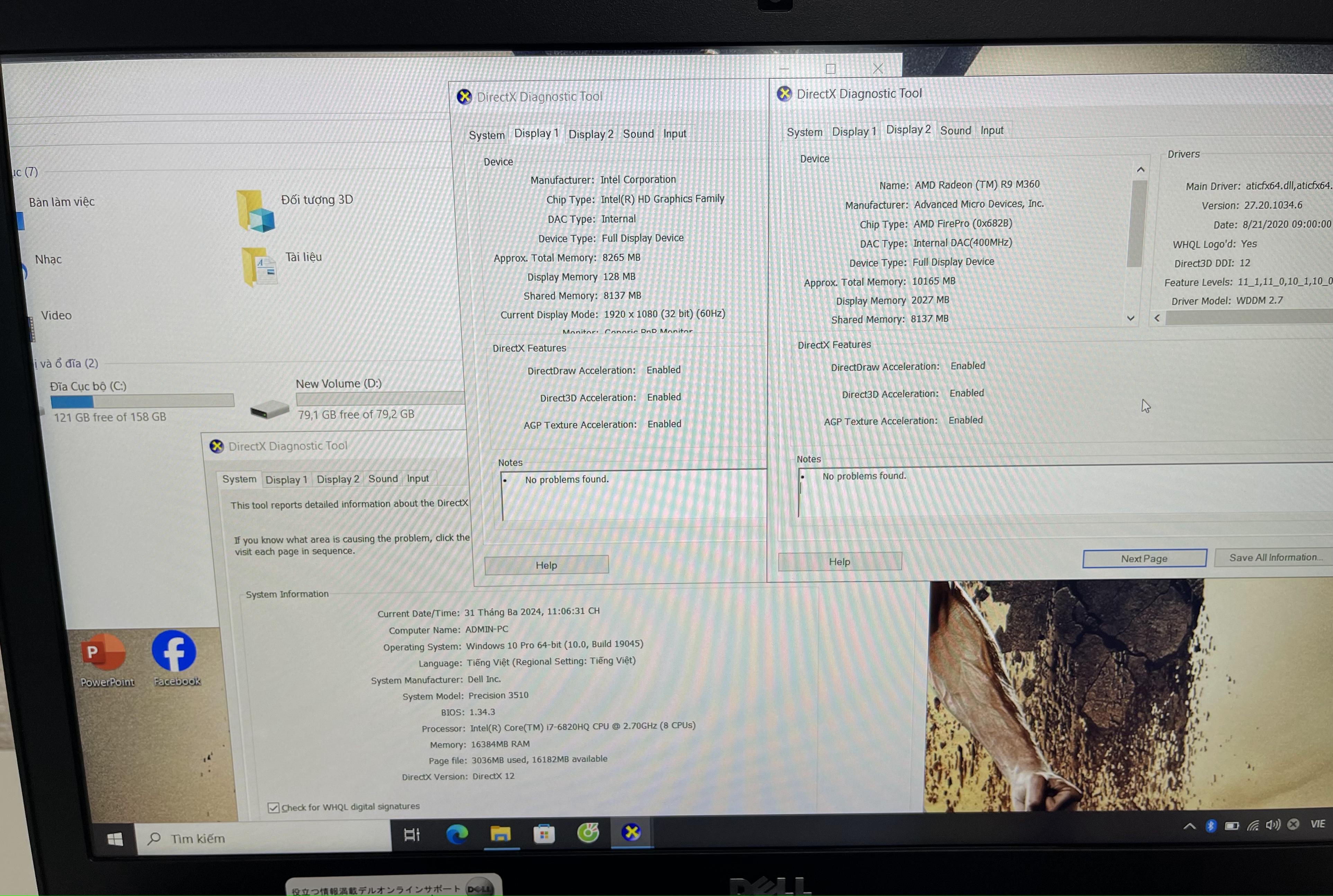
Task: Select Input tab in bottom-left DirectX window
Action: point(417,478)
